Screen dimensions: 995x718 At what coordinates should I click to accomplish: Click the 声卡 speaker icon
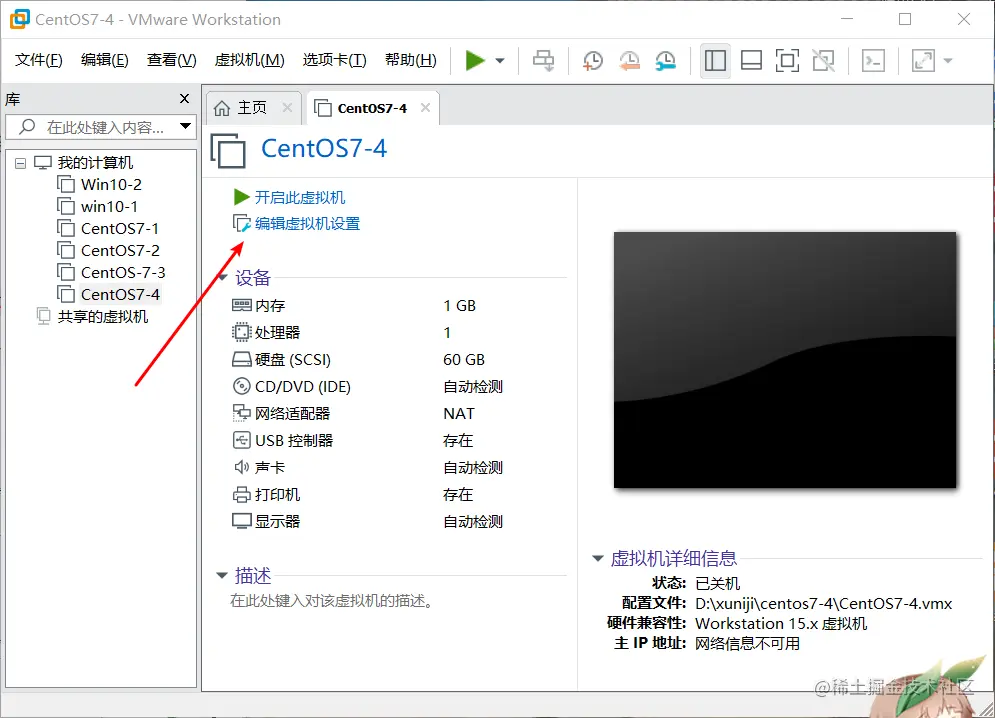click(242, 467)
